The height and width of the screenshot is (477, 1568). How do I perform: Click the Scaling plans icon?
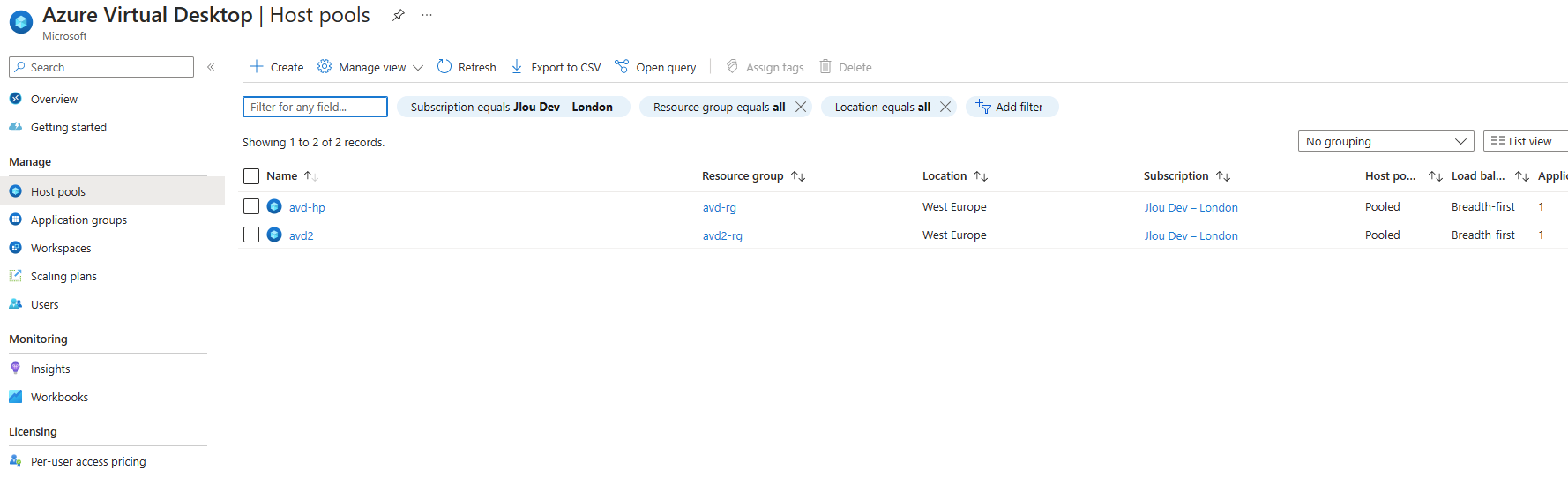tap(15, 276)
